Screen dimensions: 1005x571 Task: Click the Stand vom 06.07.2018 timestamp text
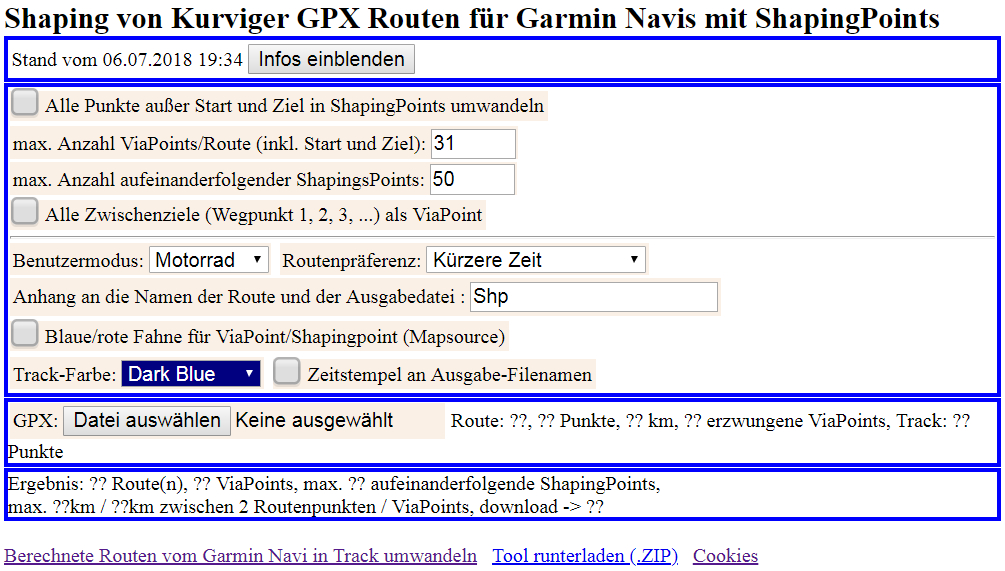[x=127, y=60]
